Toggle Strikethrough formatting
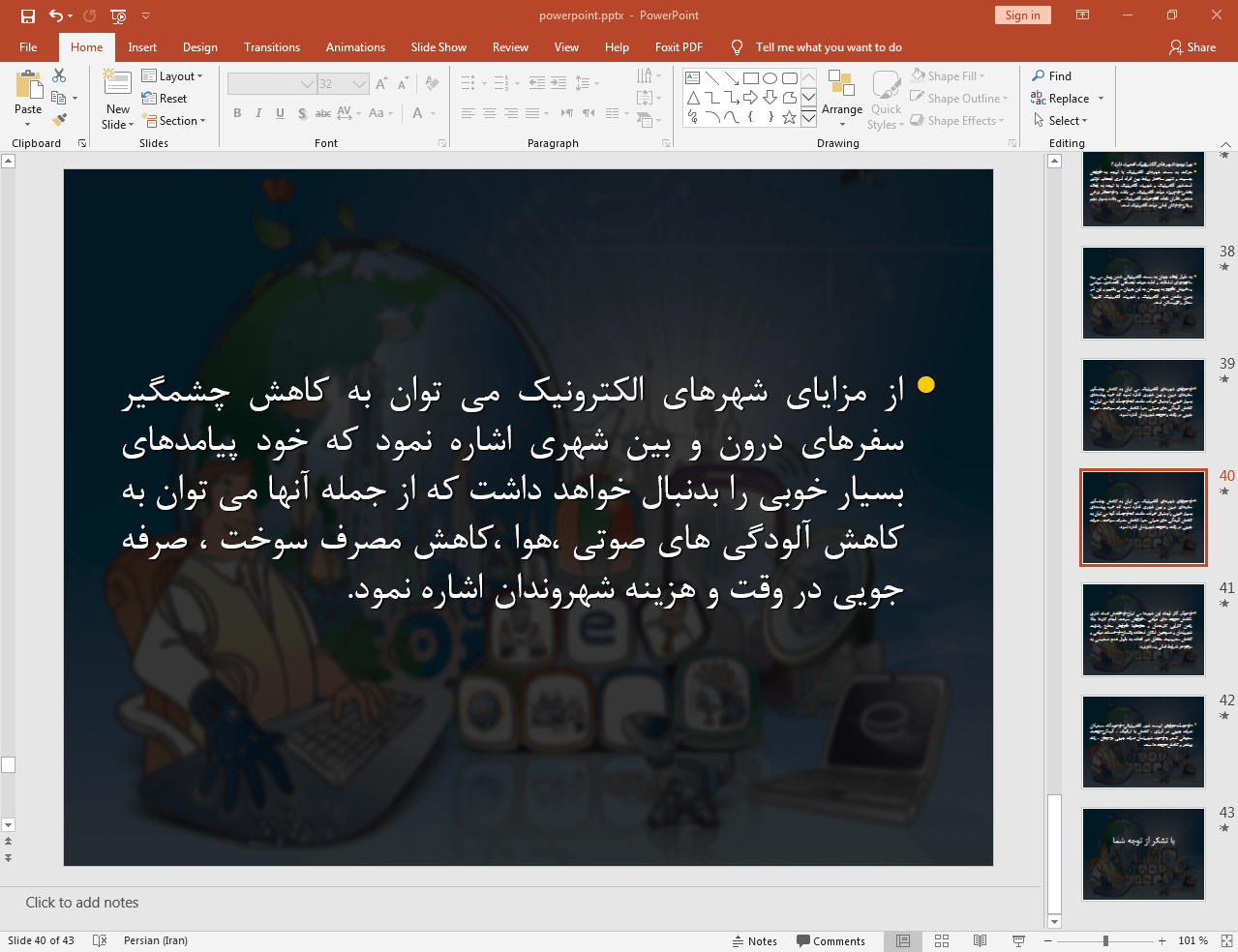The width and height of the screenshot is (1238, 952). coord(323,113)
